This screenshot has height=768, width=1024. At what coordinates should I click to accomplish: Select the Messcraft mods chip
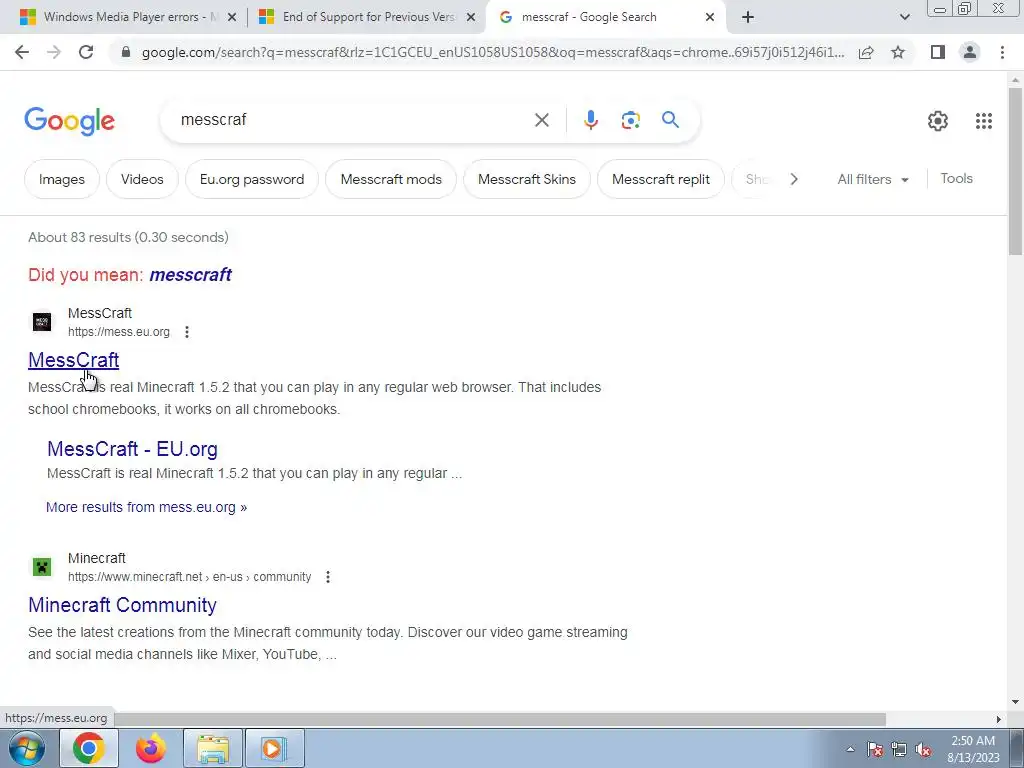391,179
